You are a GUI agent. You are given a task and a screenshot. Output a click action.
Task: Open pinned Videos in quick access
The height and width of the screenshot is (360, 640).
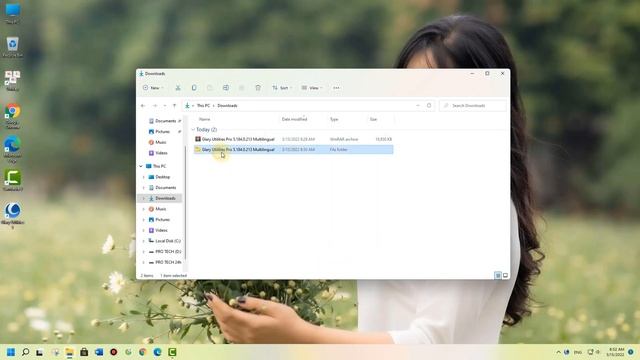(158, 153)
